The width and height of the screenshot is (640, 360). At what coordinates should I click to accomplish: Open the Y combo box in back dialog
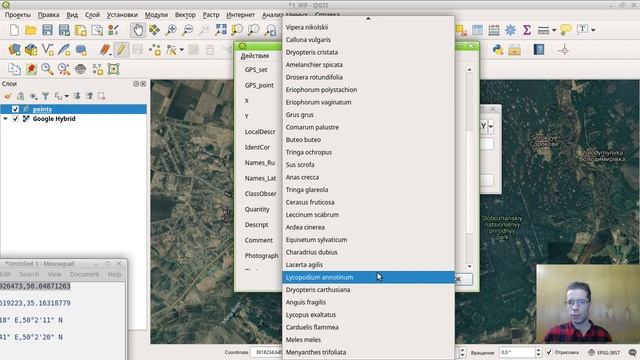487,127
